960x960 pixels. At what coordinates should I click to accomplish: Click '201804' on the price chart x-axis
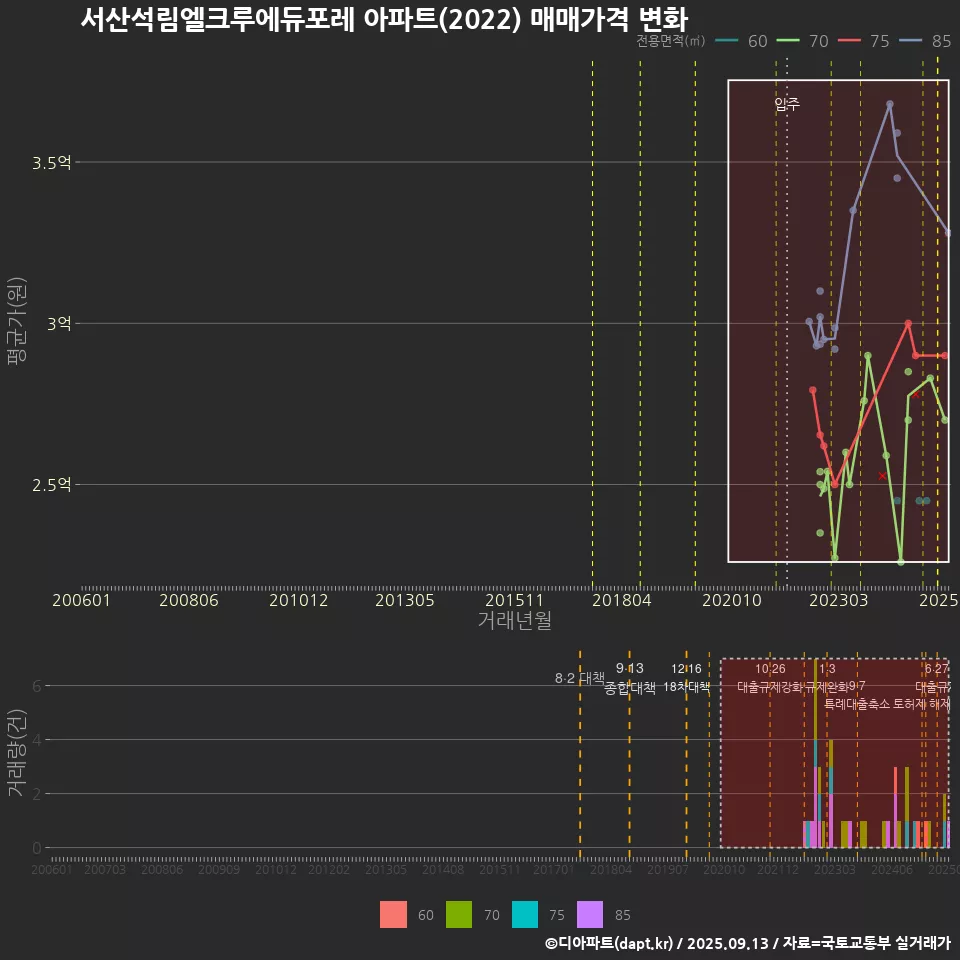pyautogui.click(x=621, y=600)
